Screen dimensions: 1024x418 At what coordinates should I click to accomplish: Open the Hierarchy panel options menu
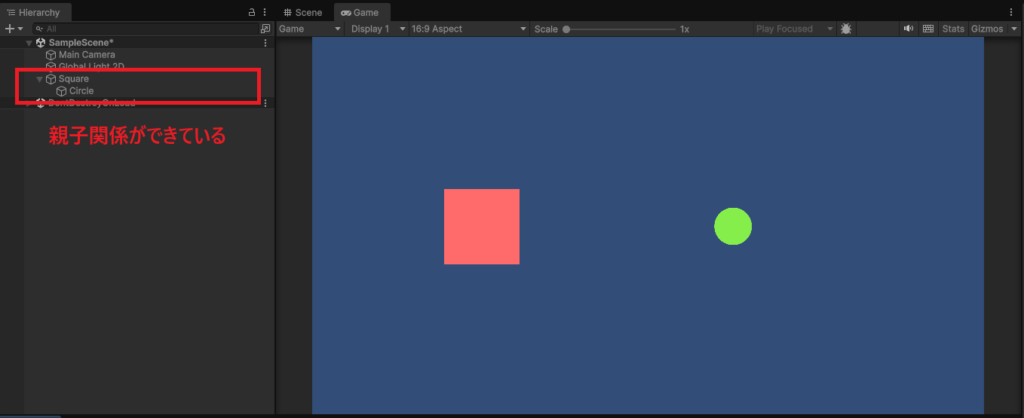click(265, 12)
